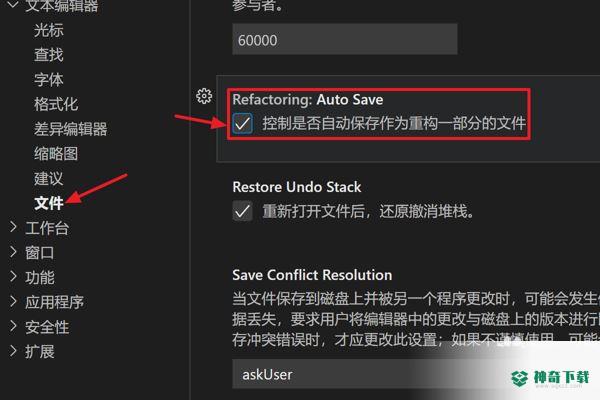Image resolution: width=600 pixels, height=400 pixels.
Task: Click the 60000 timeout input field
Action: 345,39
